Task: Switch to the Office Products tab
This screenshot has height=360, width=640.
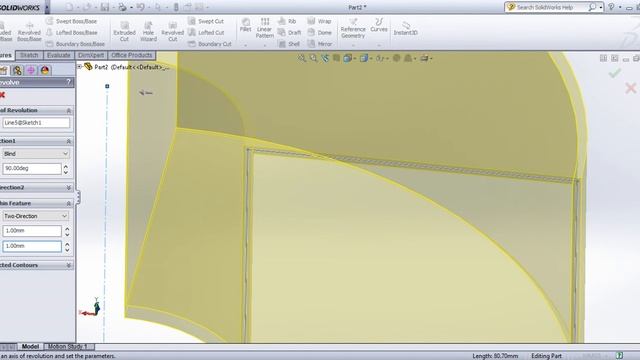Action: pyautogui.click(x=131, y=55)
